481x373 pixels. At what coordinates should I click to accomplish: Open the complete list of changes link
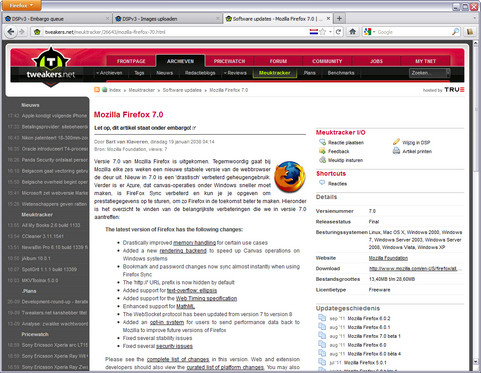point(178,359)
